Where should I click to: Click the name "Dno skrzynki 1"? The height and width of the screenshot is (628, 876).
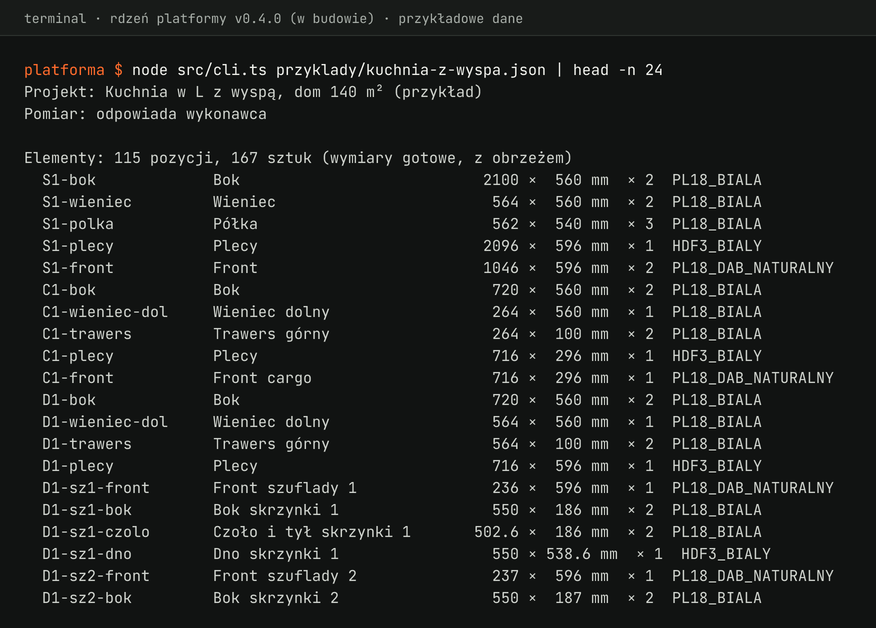click(275, 554)
